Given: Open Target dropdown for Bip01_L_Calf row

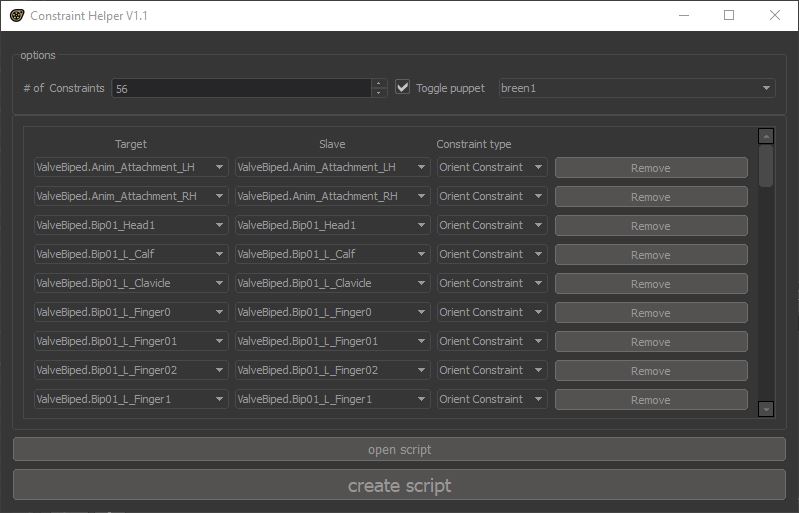Looking at the screenshot, I should [130, 254].
